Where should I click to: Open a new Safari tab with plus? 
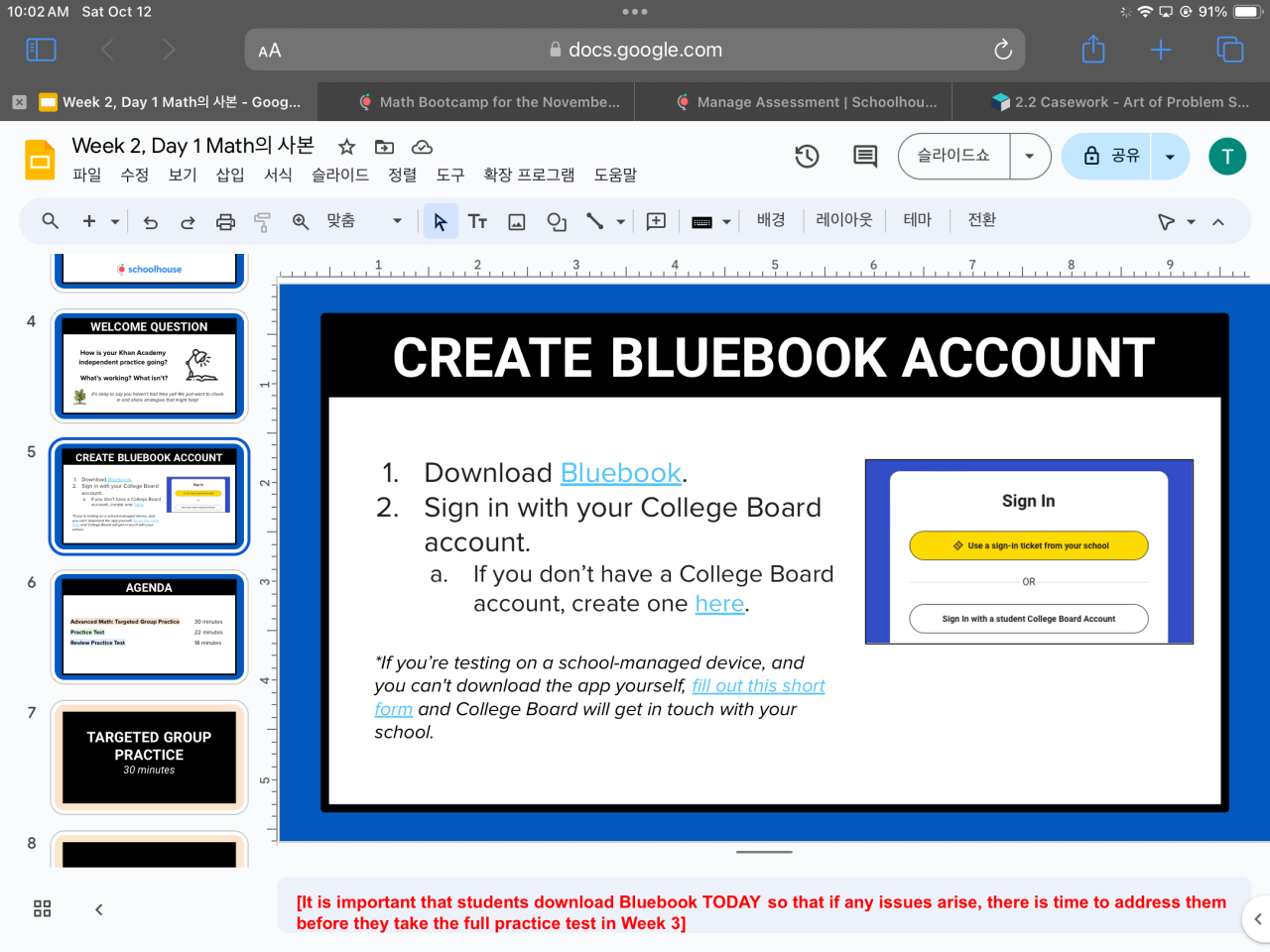click(x=1161, y=50)
